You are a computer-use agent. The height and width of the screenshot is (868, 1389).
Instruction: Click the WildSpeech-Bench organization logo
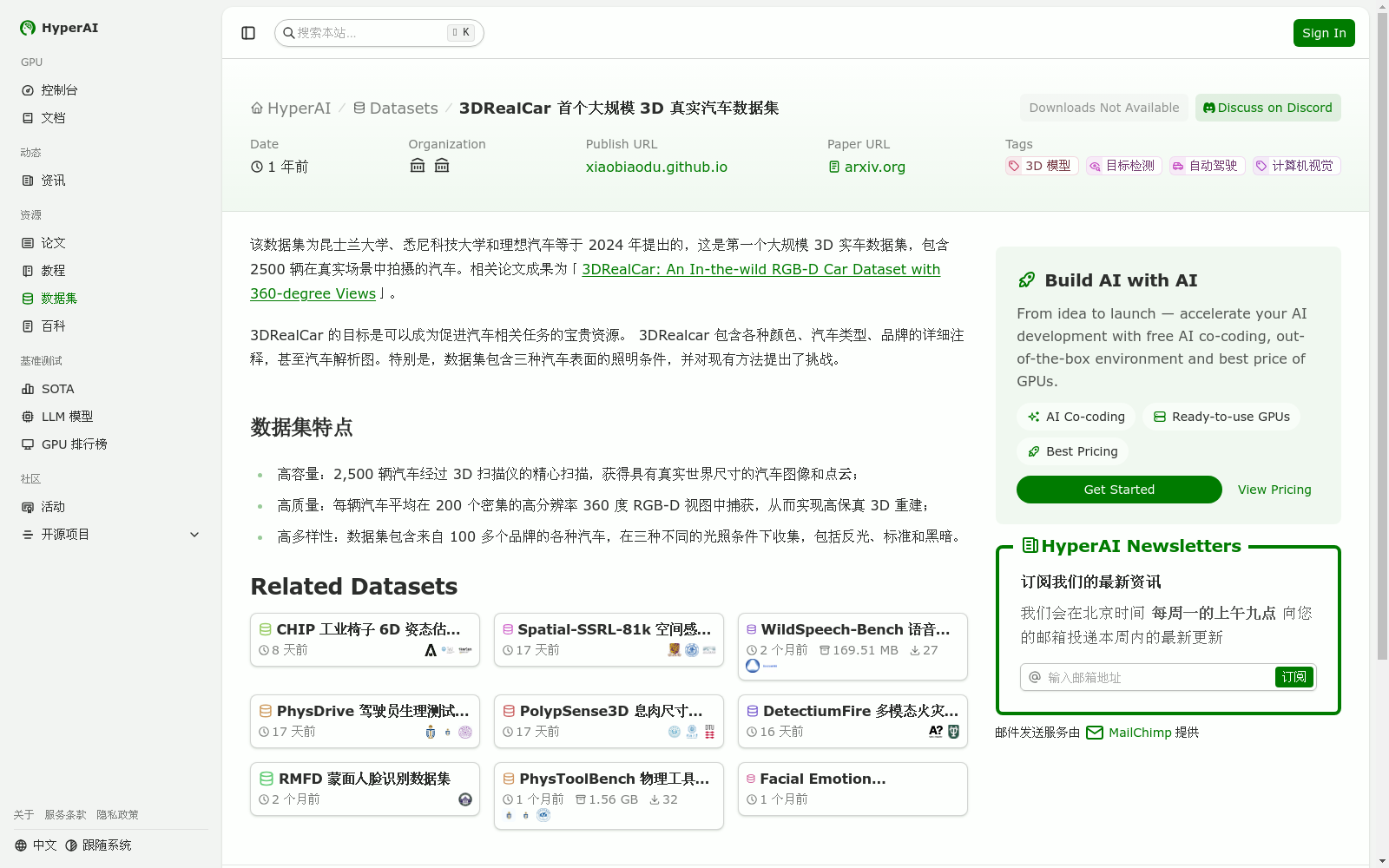753,666
